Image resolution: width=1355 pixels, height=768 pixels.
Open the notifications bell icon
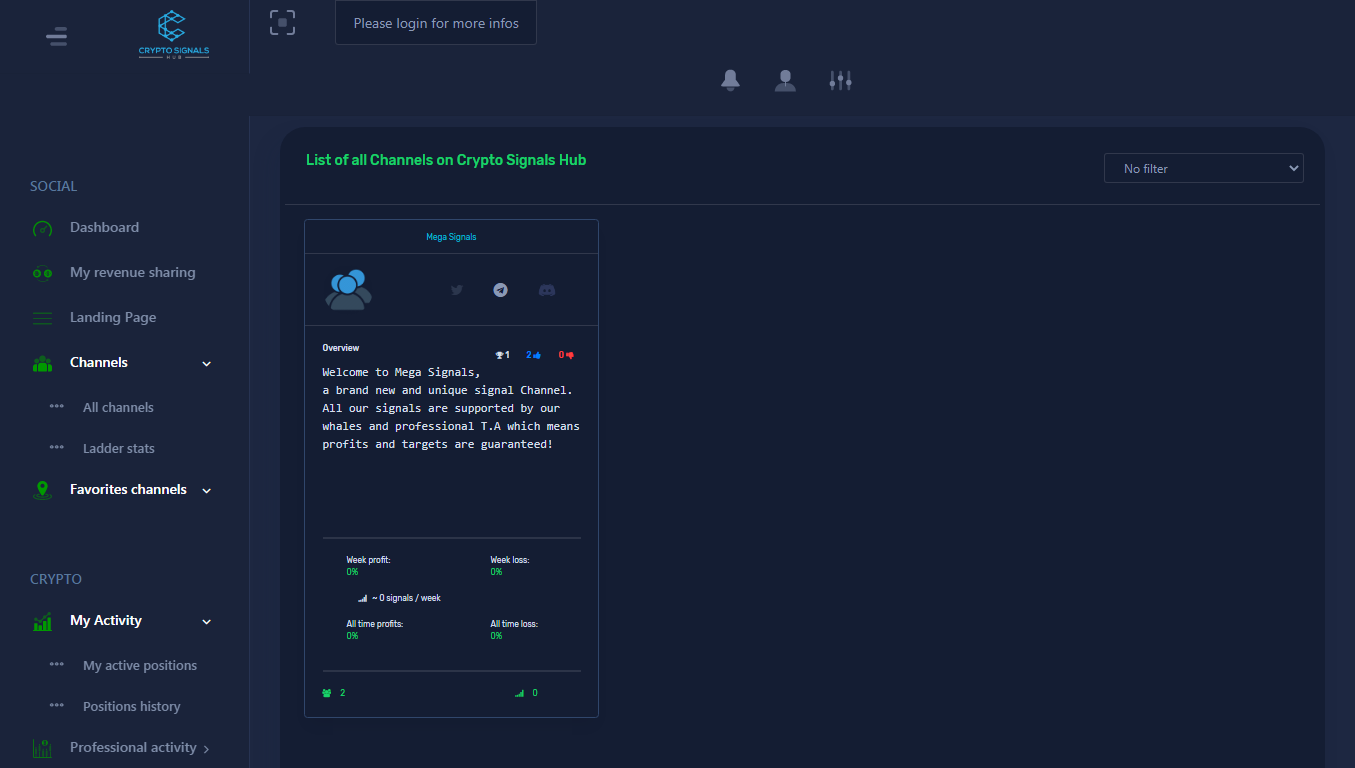(731, 80)
